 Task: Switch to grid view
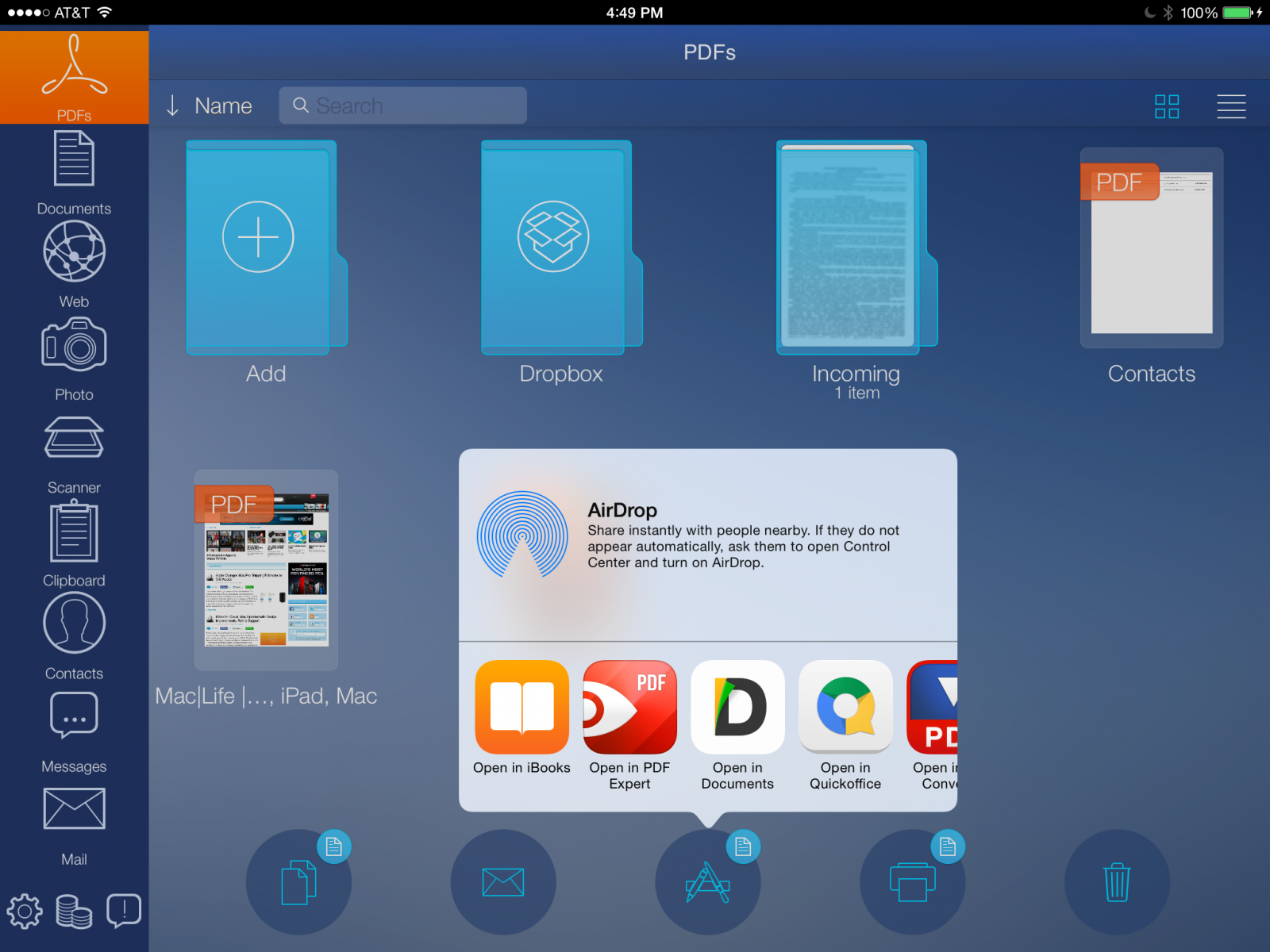pyautogui.click(x=1167, y=106)
